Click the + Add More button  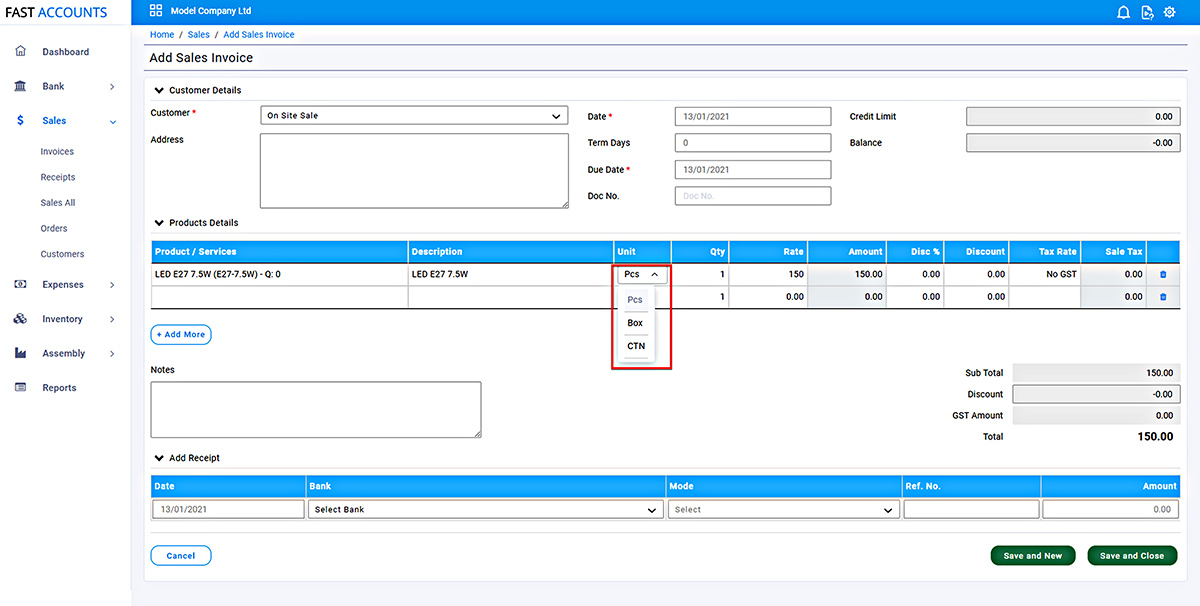click(x=181, y=334)
